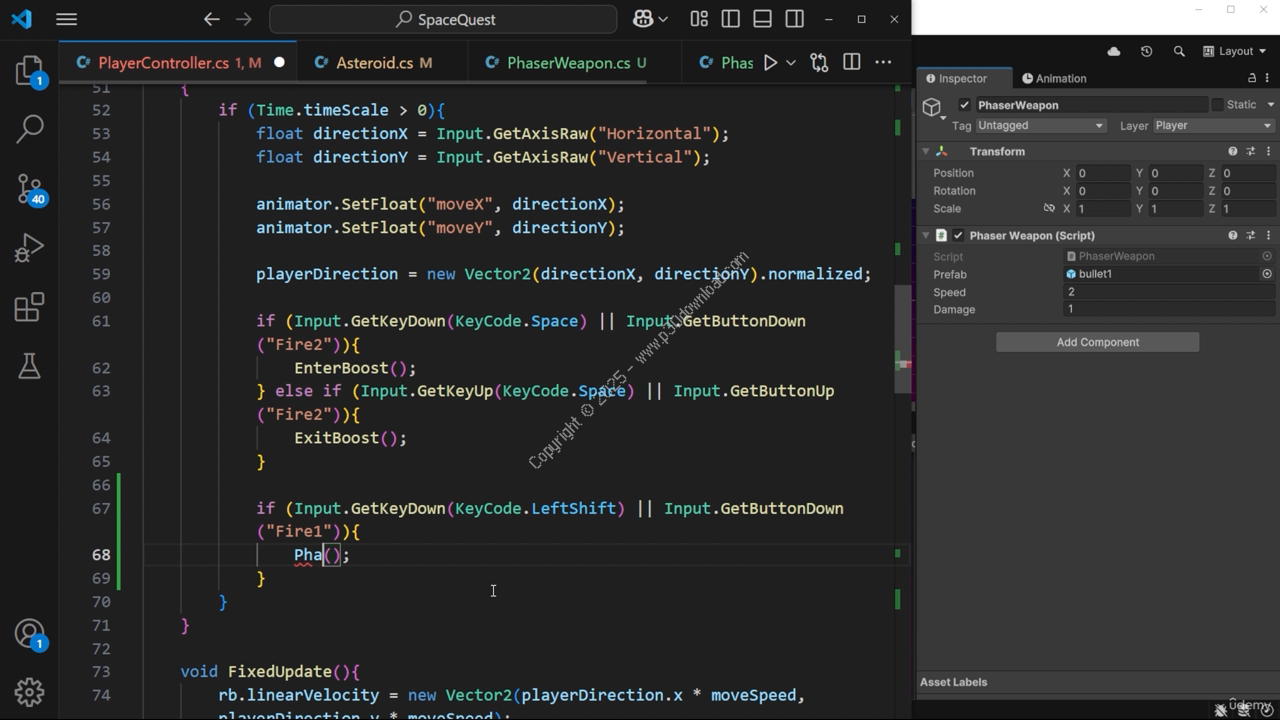Click the Position X field

(x=1102, y=173)
